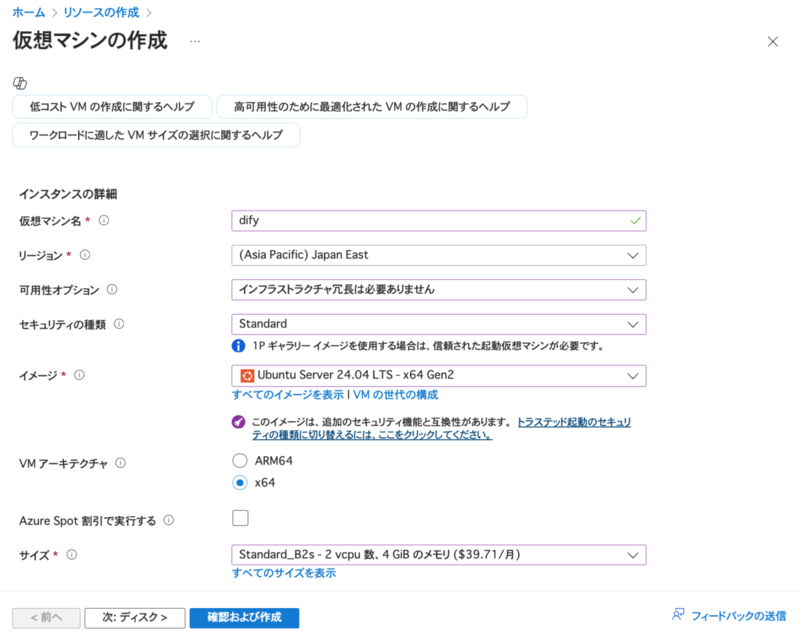This screenshot has width=800, height=644.
Task: Click info icon next to Azure Spot 割引
Action: pyautogui.click(x=168, y=520)
